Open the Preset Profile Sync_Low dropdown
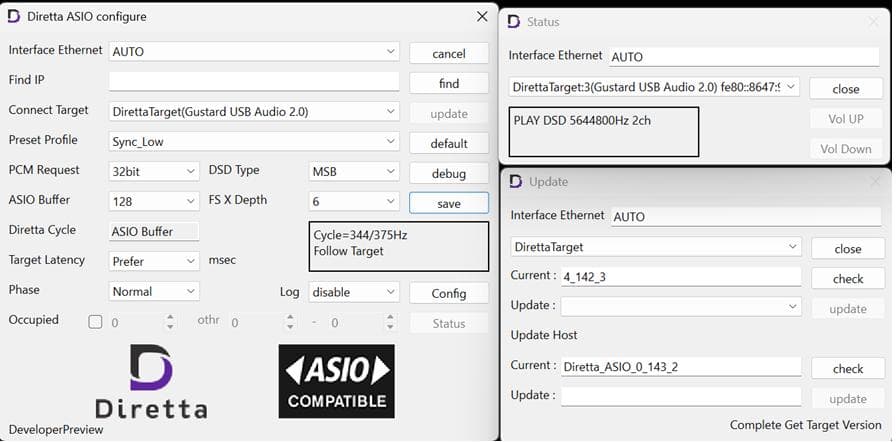This screenshot has width=896, height=442. point(254,142)
